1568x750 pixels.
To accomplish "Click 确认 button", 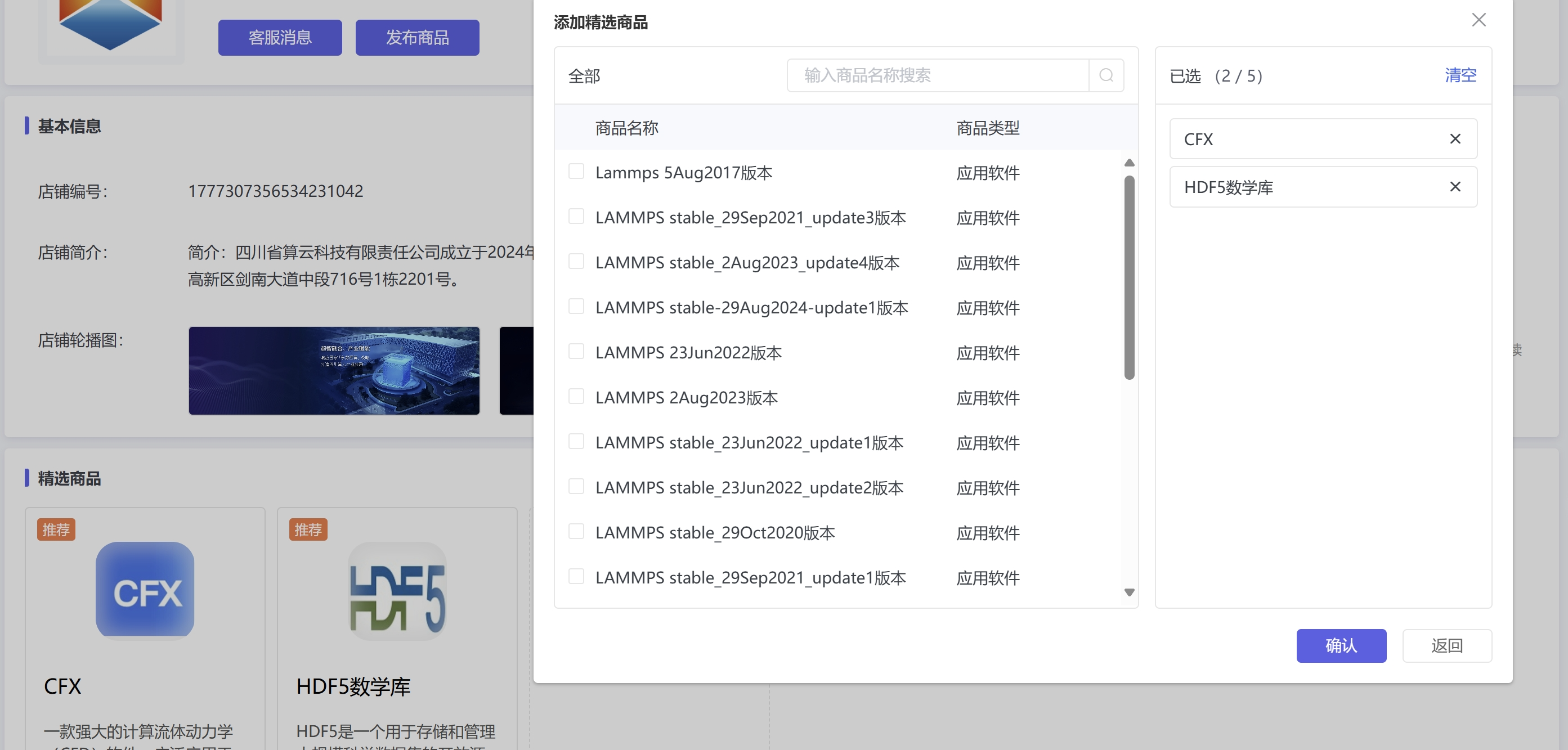I will [1341, 645].
